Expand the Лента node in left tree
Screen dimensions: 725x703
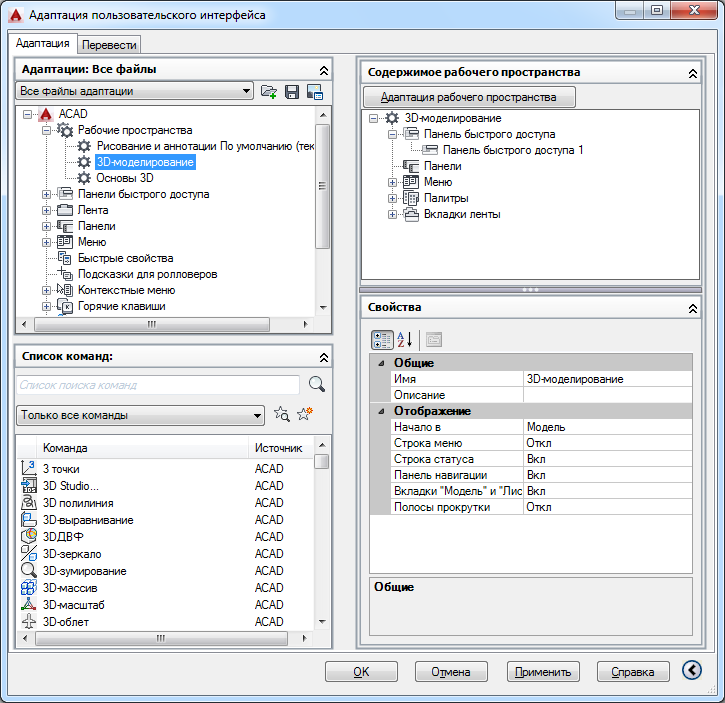(46, 210)
